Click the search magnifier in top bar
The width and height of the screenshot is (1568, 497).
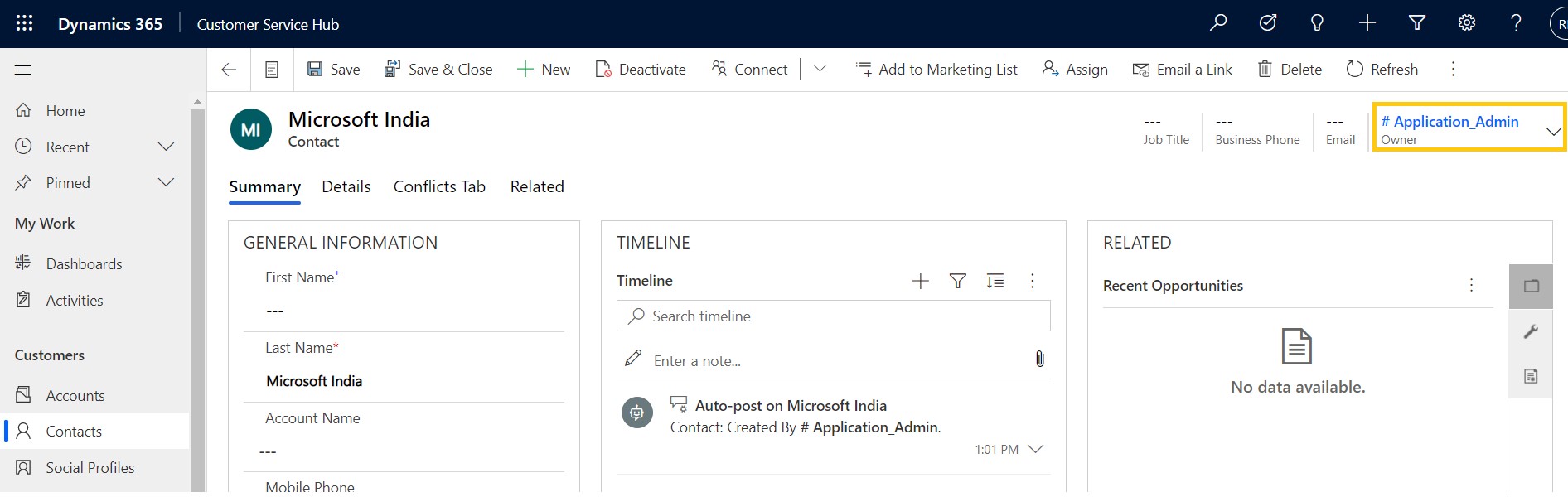pyautogui.click(x=1218, y=23)
